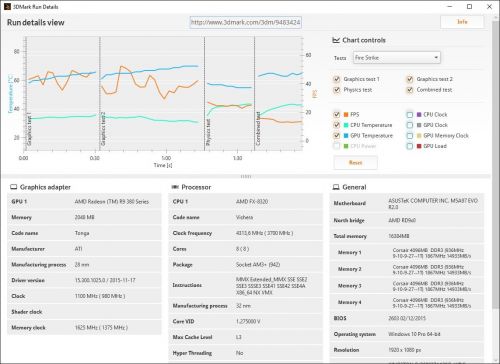The width and height of the screenshot is (500, 364).
Task: Click the Graphics test 2 chart marker
Action: (103, 129)
